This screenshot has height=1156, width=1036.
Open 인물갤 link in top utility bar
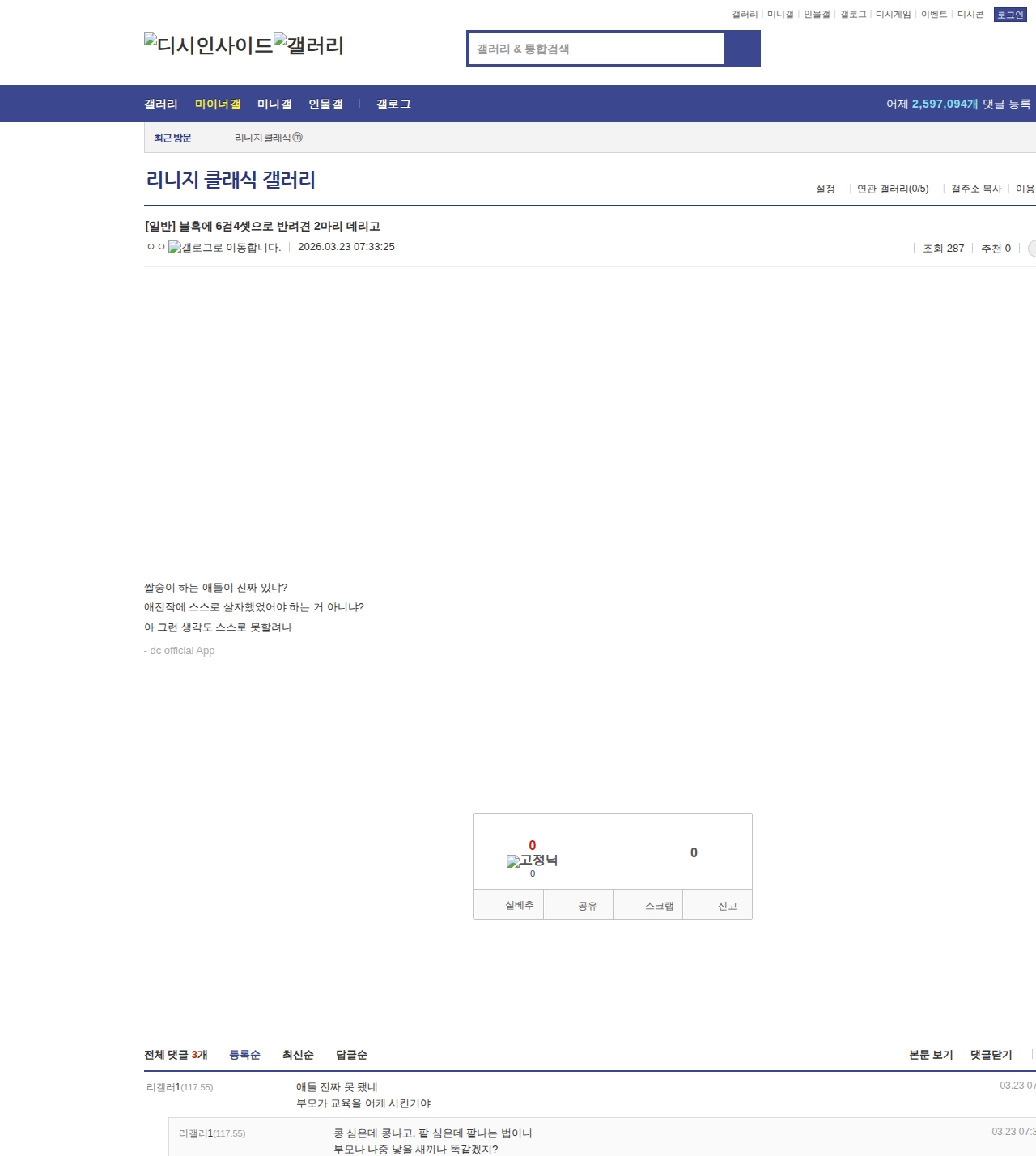coord(817,15)
